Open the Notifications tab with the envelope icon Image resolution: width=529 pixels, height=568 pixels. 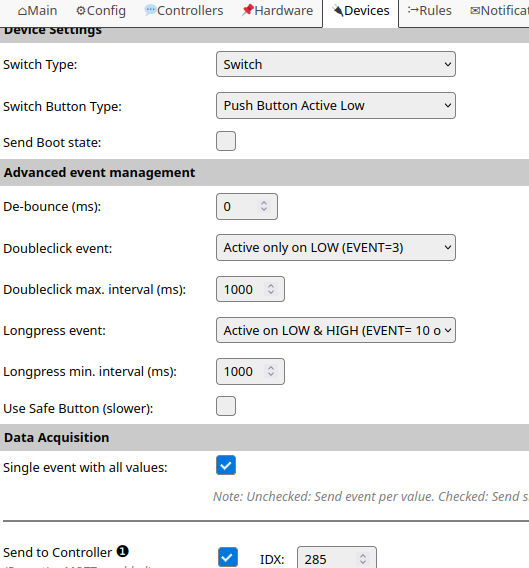(x=499, y=11)
